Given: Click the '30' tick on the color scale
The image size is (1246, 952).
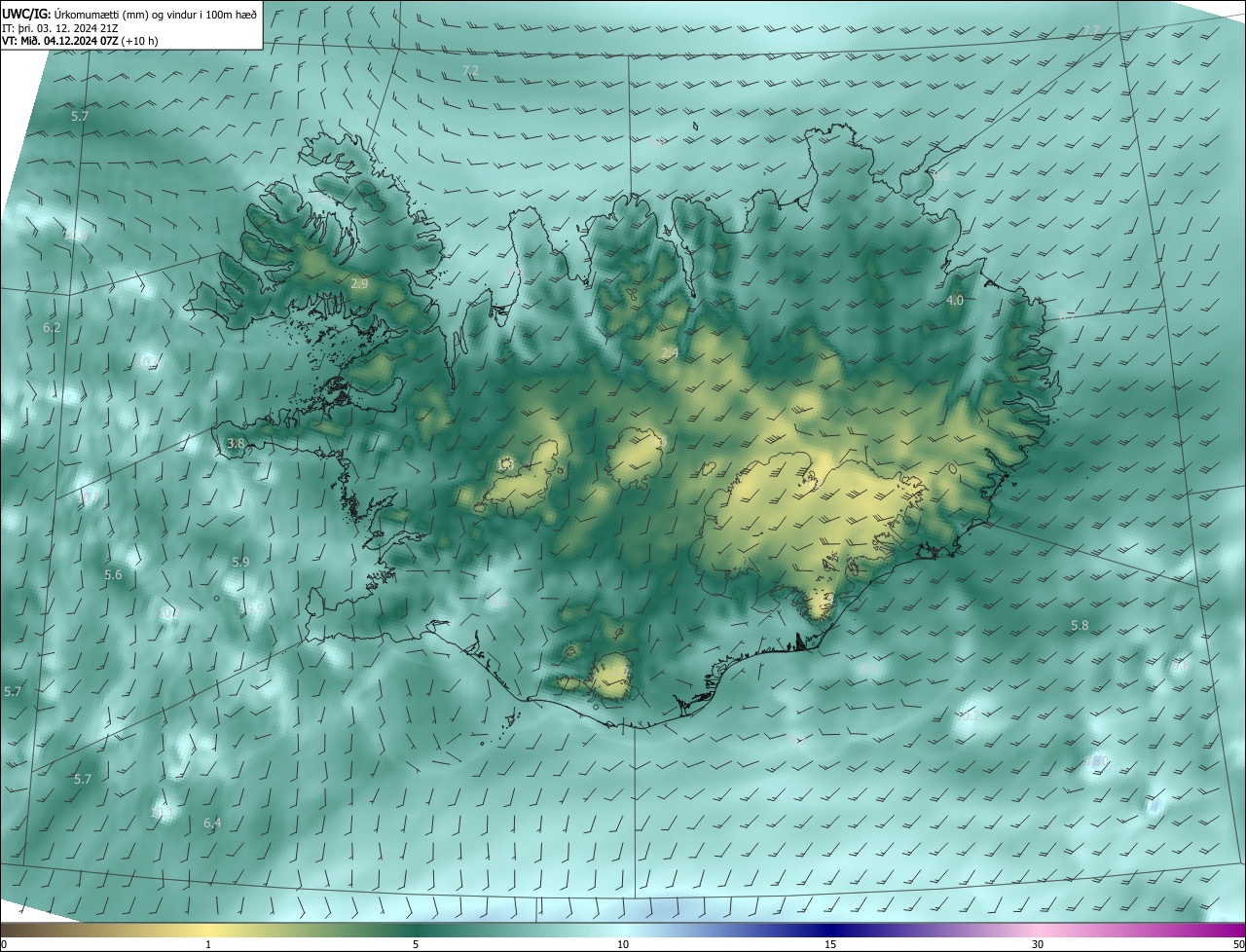Looking at the screenshot, I should [1038, 944].
